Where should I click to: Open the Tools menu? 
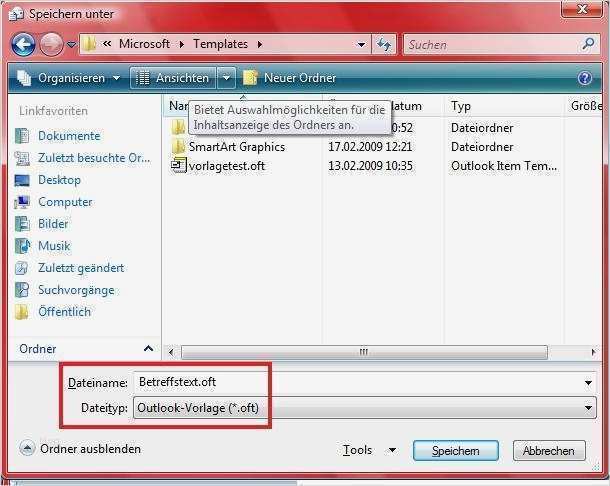357,450
